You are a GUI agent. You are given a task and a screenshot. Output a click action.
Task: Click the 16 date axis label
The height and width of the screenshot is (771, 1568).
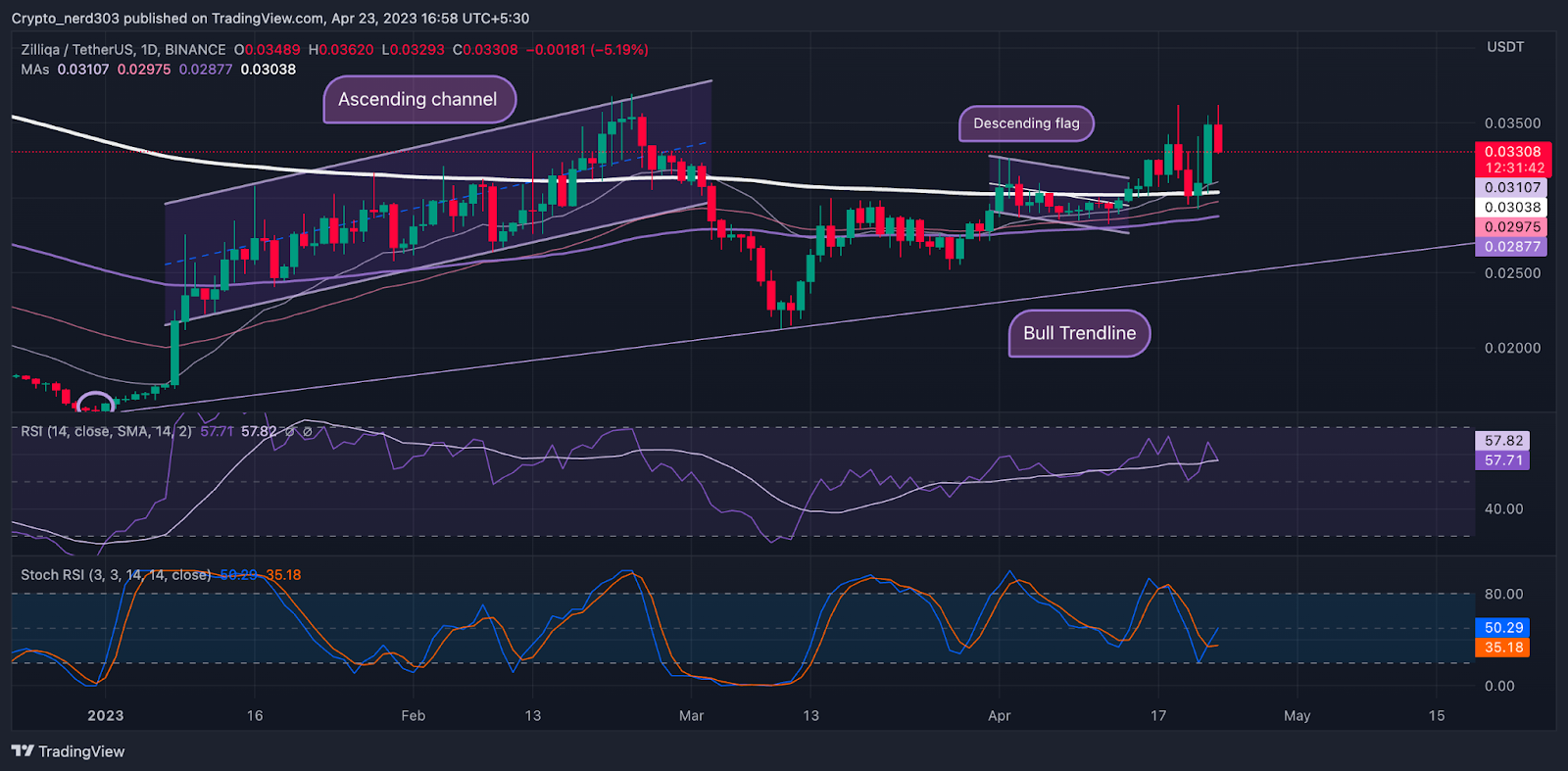click(x=255, y=716)
